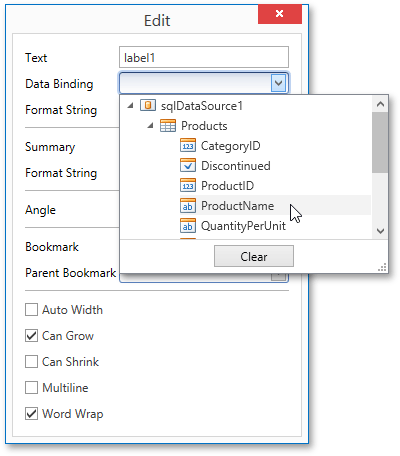Click the Clear button
This screenshot has height=456, width=400.
click(254, 256)
